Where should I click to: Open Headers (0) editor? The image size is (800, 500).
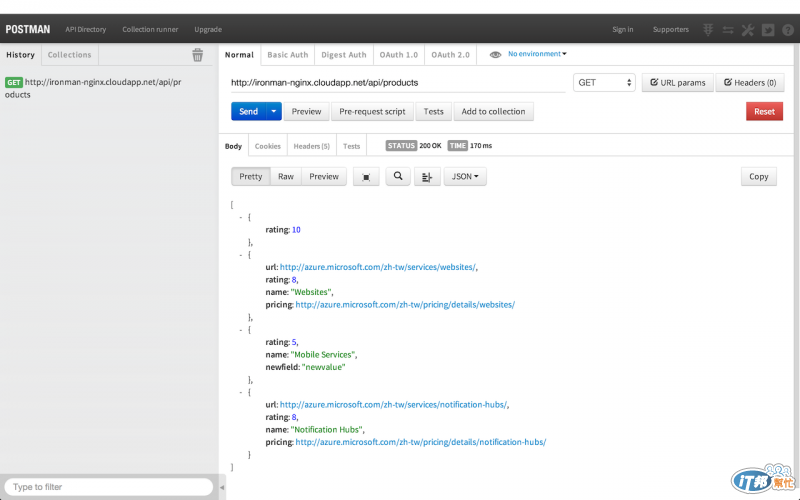pos(750,83)
